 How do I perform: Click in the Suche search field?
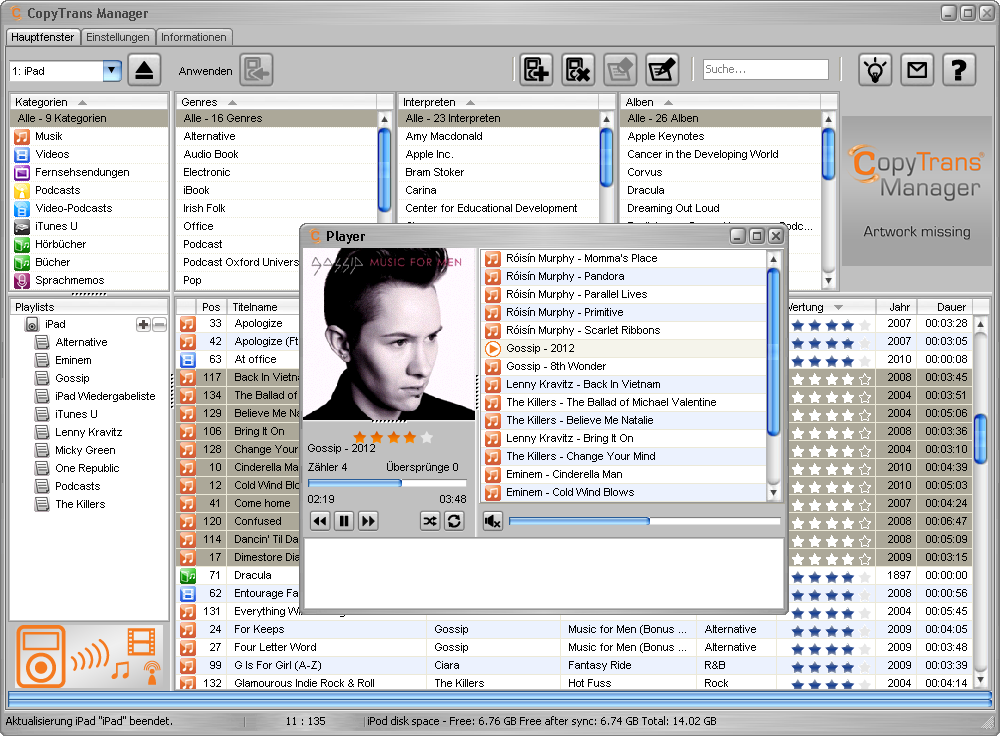(x=765, y=70)
